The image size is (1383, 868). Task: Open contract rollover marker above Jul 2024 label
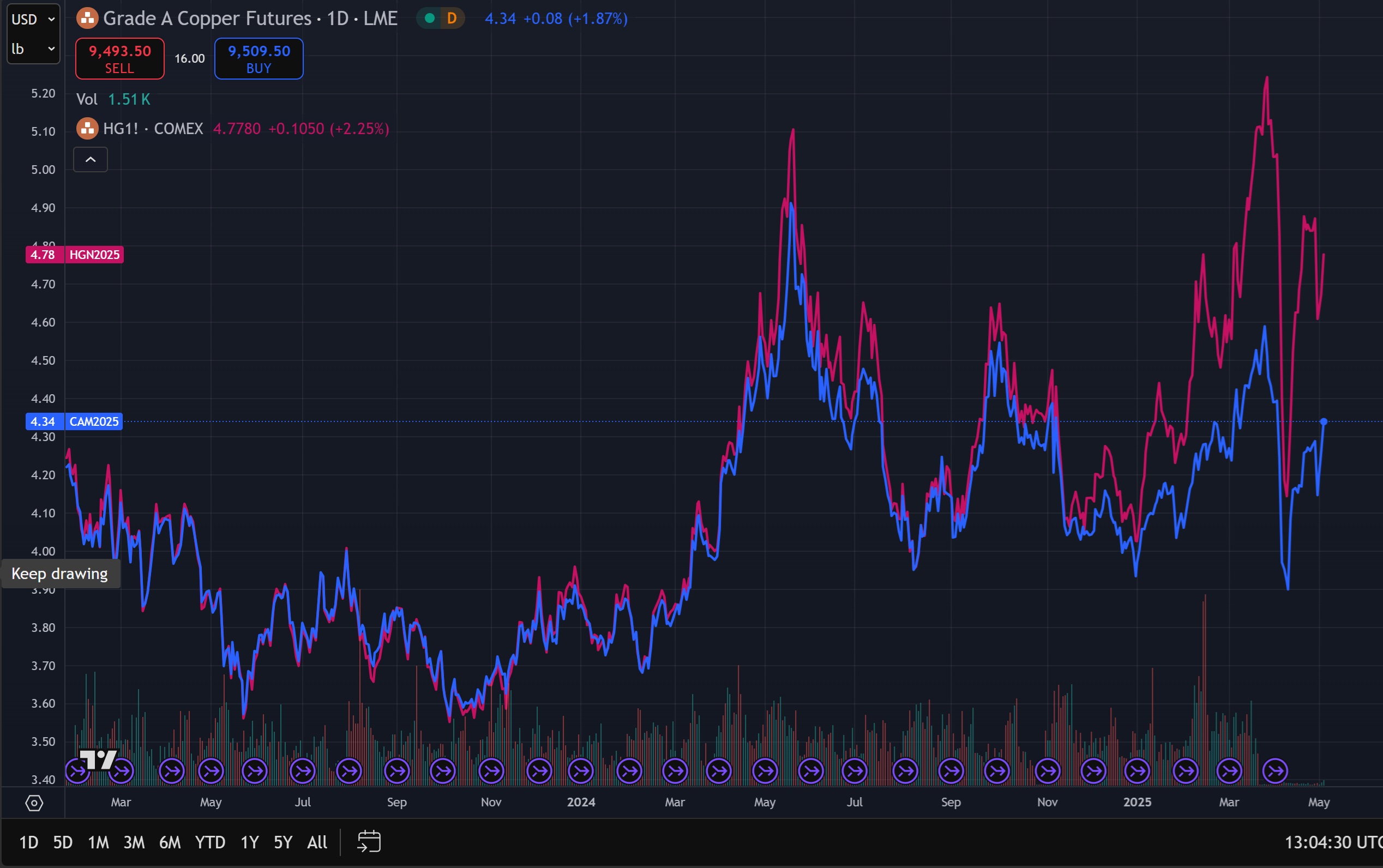tap(854, 771)
